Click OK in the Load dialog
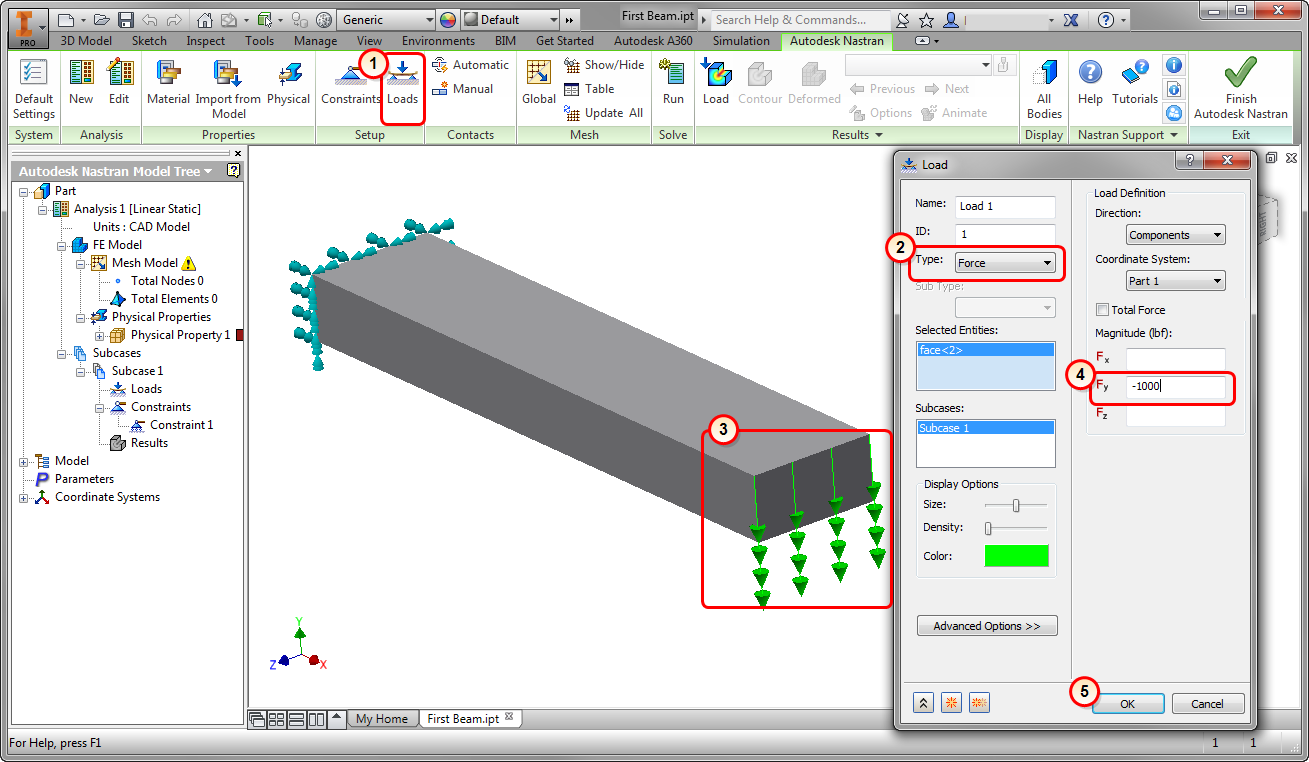The height and width of the screenshot is (762, 1309). coord(1127,704)
